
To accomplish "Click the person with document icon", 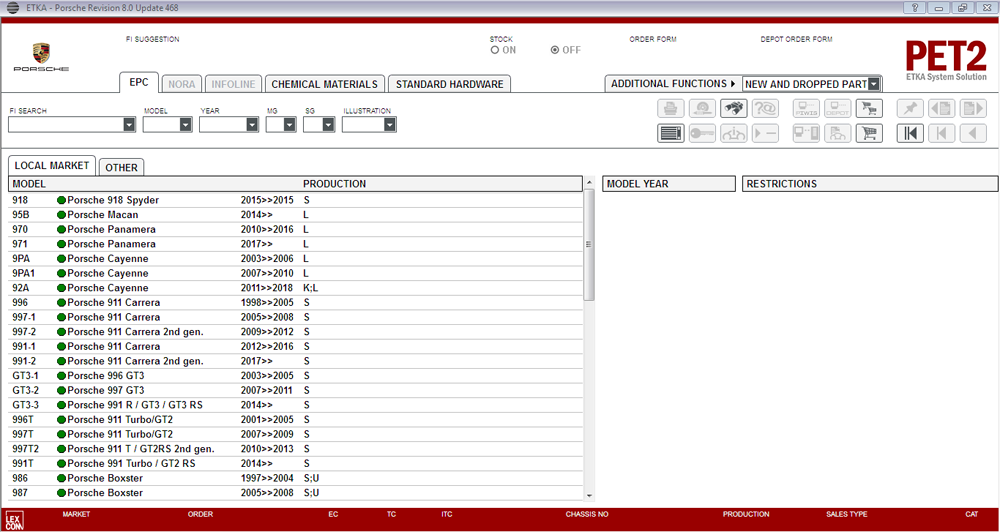I will (837, 133).
